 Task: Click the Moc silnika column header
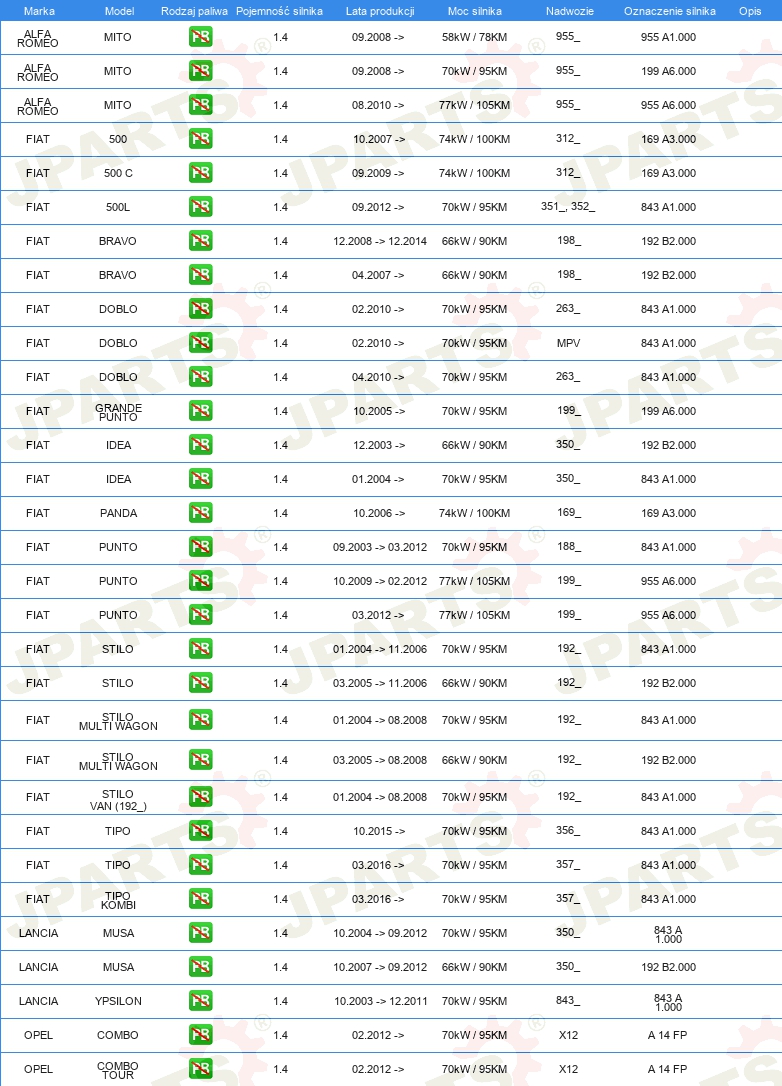pos(474,11)
